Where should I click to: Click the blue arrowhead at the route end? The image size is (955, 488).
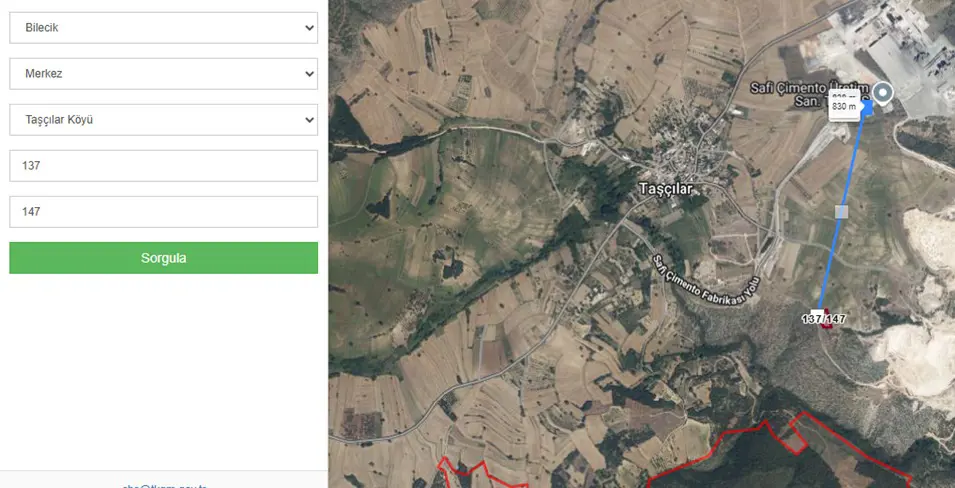867,107
